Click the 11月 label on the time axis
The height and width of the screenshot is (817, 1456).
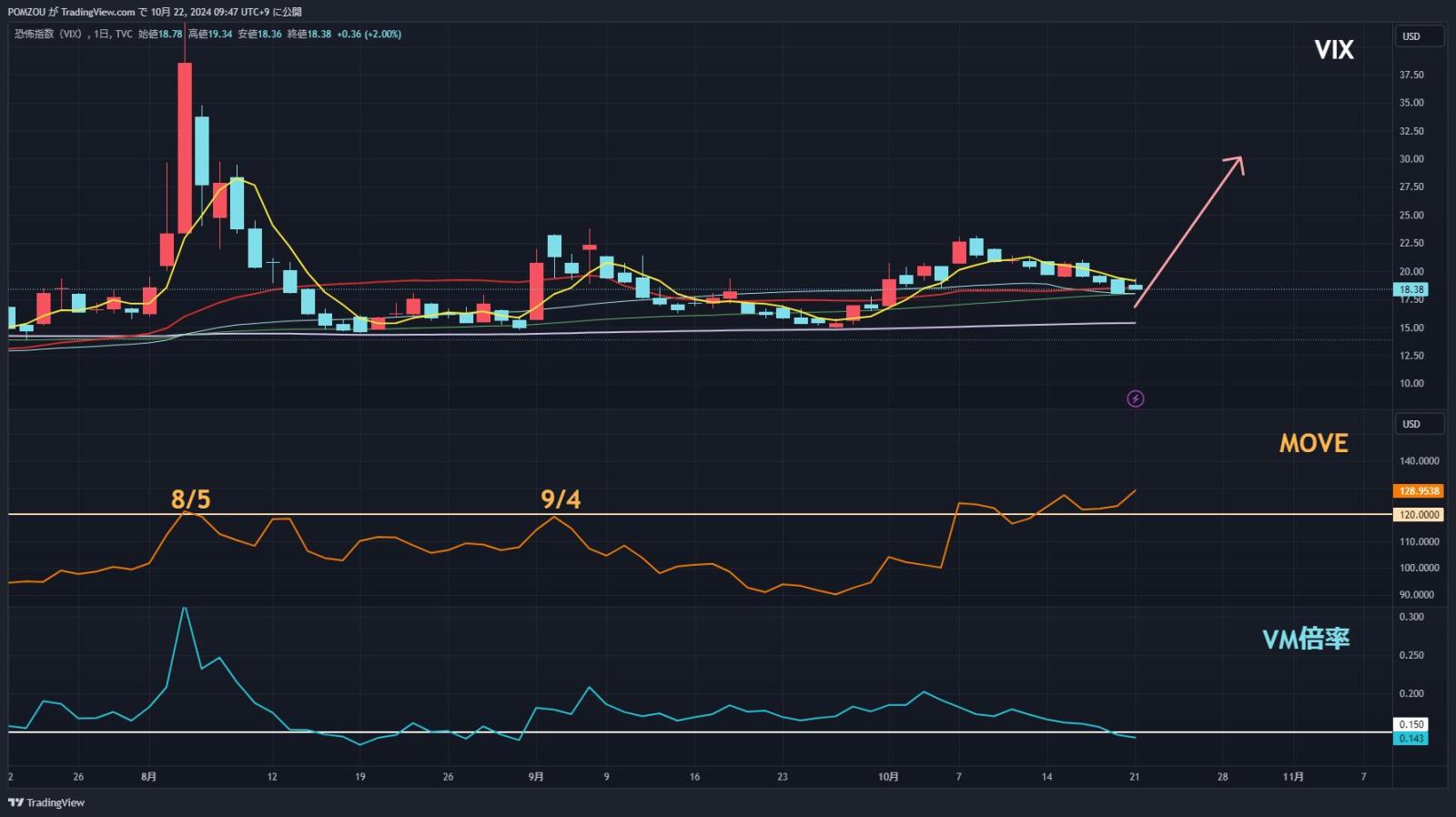(1292, 777)
